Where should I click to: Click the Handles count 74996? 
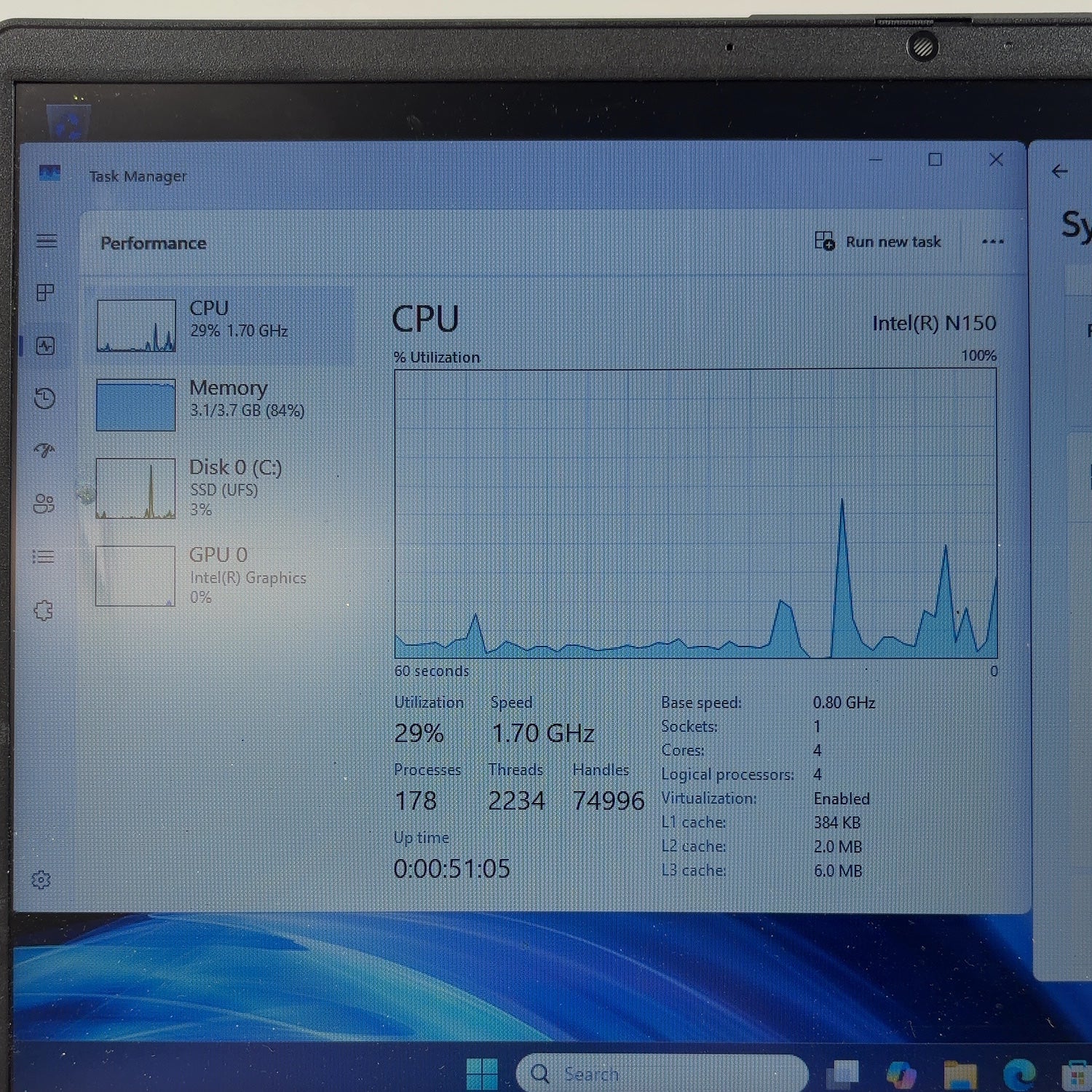pyautogui.click(x=609, y=801)
